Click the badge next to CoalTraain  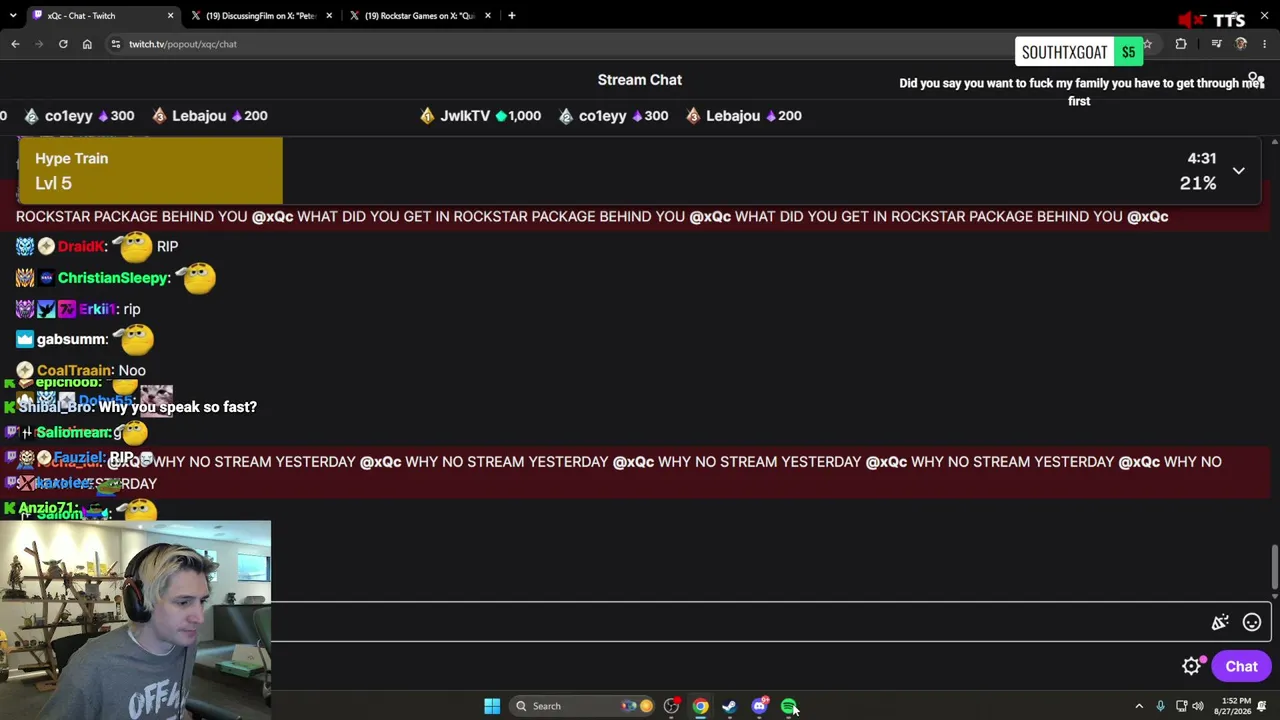click(x=25, y=371)
